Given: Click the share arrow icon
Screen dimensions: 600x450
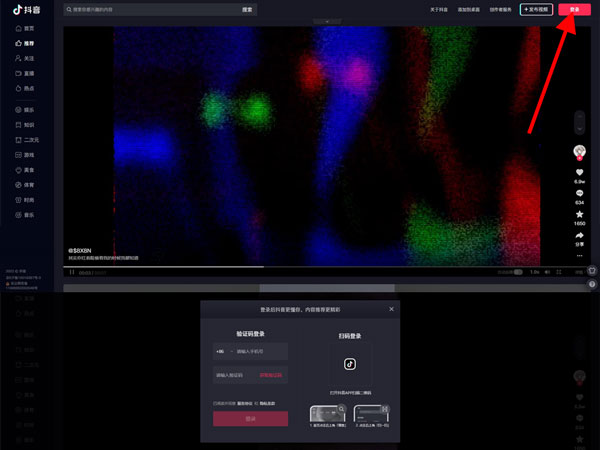Looking at the screenshot, I should click(x=579, y=236).
